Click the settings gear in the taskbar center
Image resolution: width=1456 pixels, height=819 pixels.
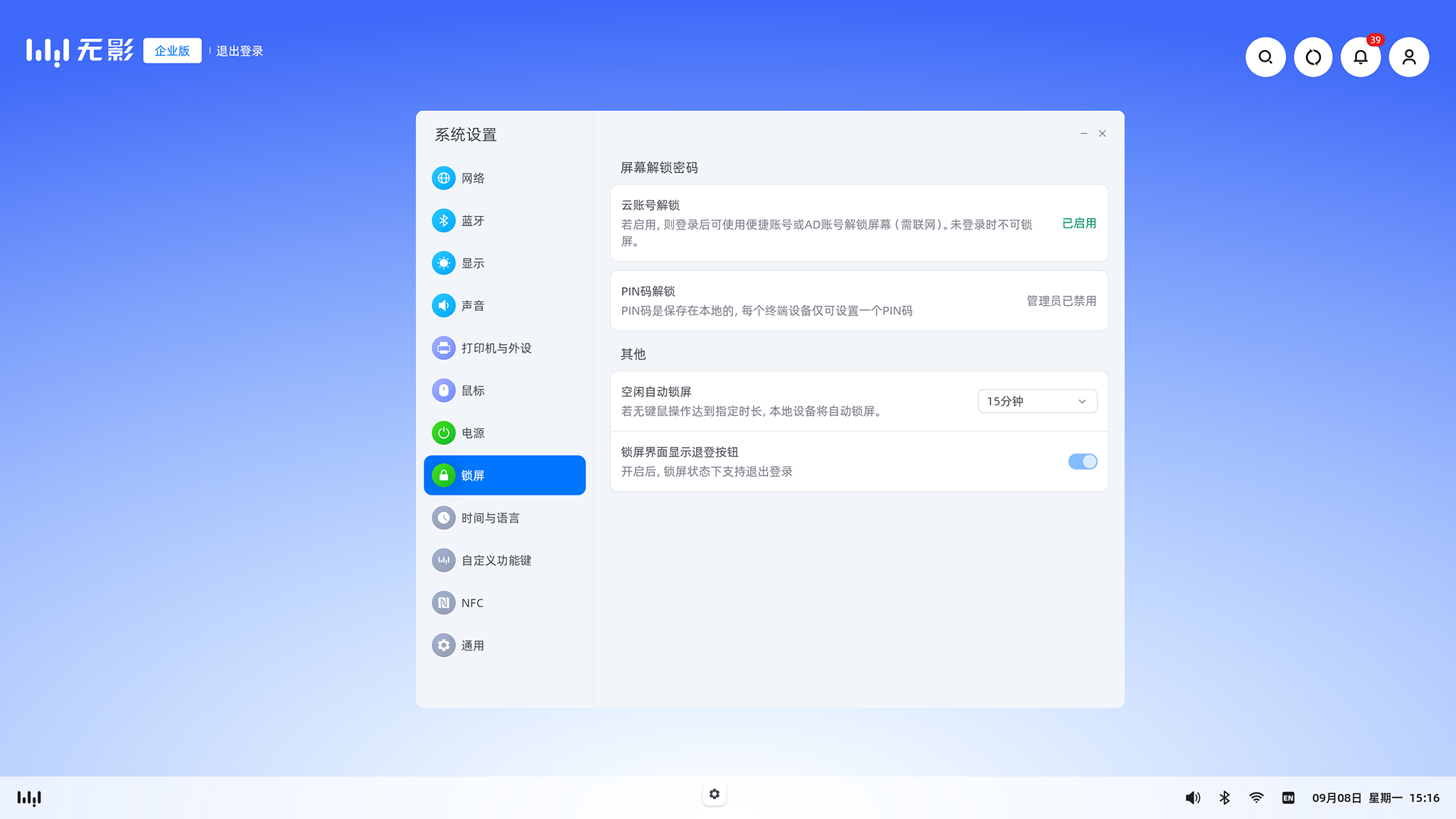click(x=714, y=794)
